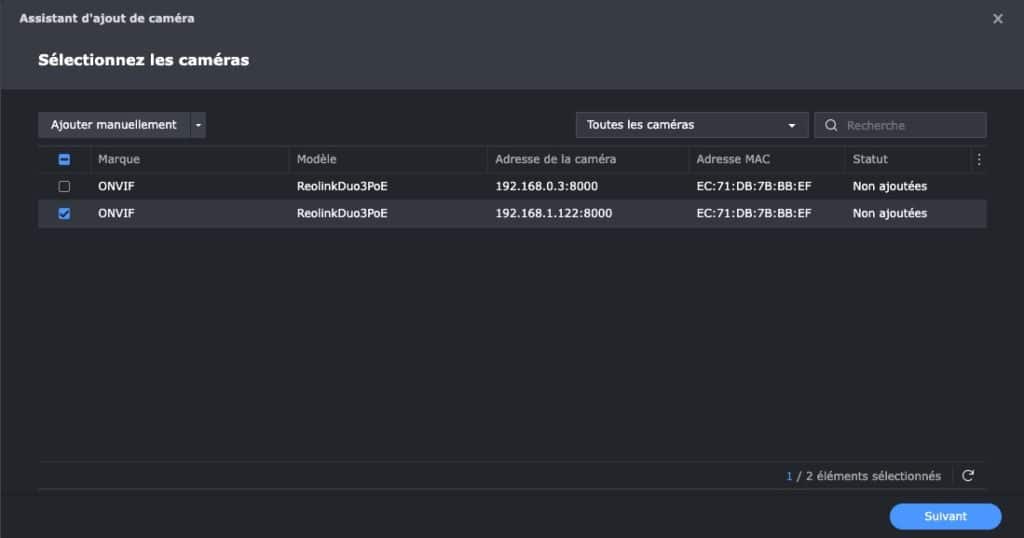Screen dimensions: 1024x538
Task: Click the search magnifier icon
Action: [x=831, y=125]
